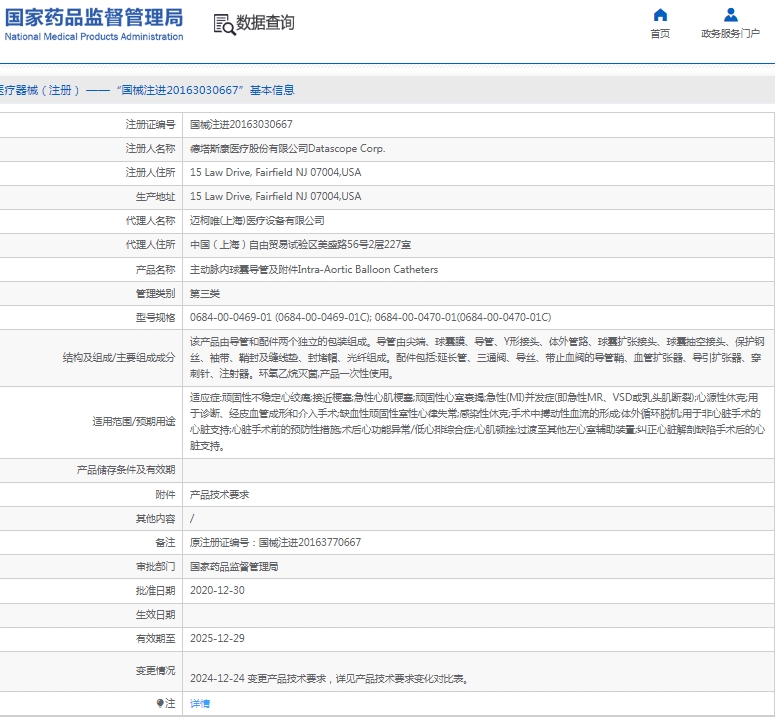Click the structure and composition description text
Image resolution: width=775 pixels, height=722 pixels.
(x=477, y=358)
